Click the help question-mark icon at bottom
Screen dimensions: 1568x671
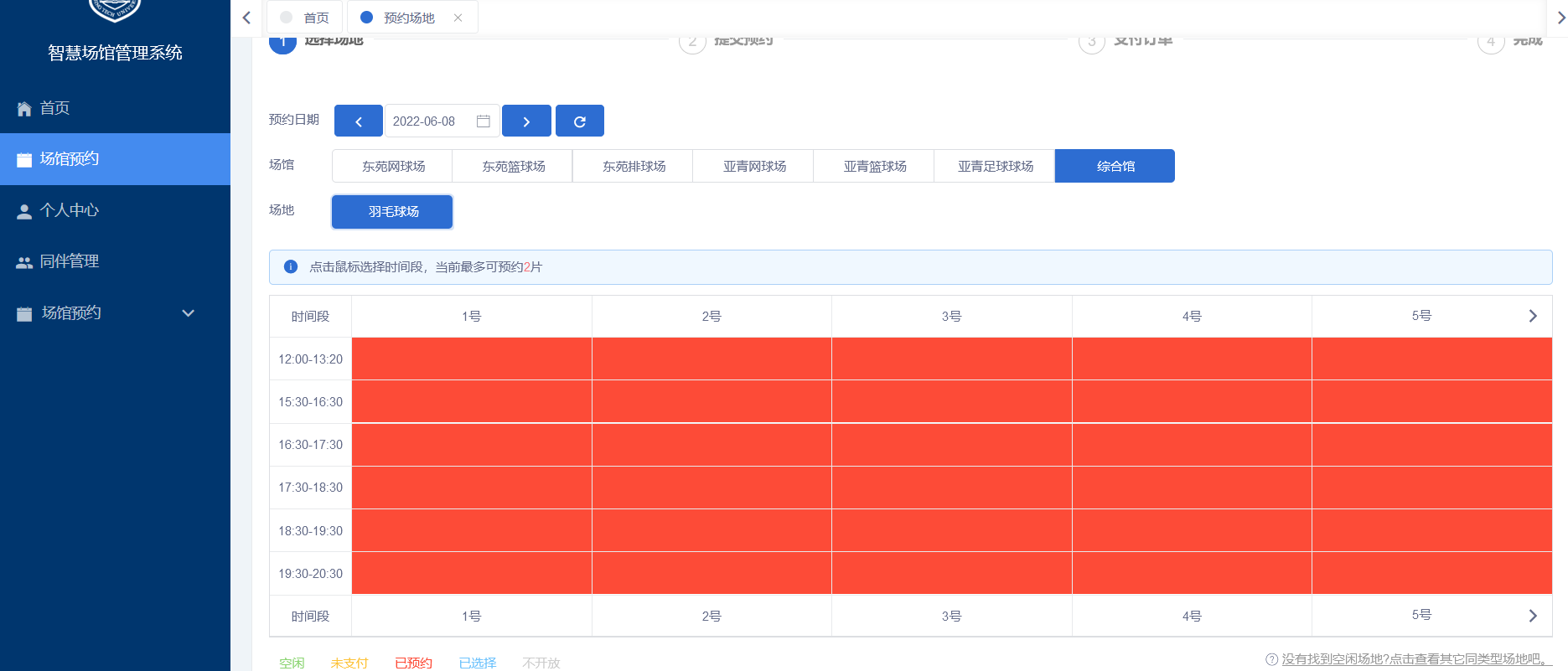point(1271,659)
